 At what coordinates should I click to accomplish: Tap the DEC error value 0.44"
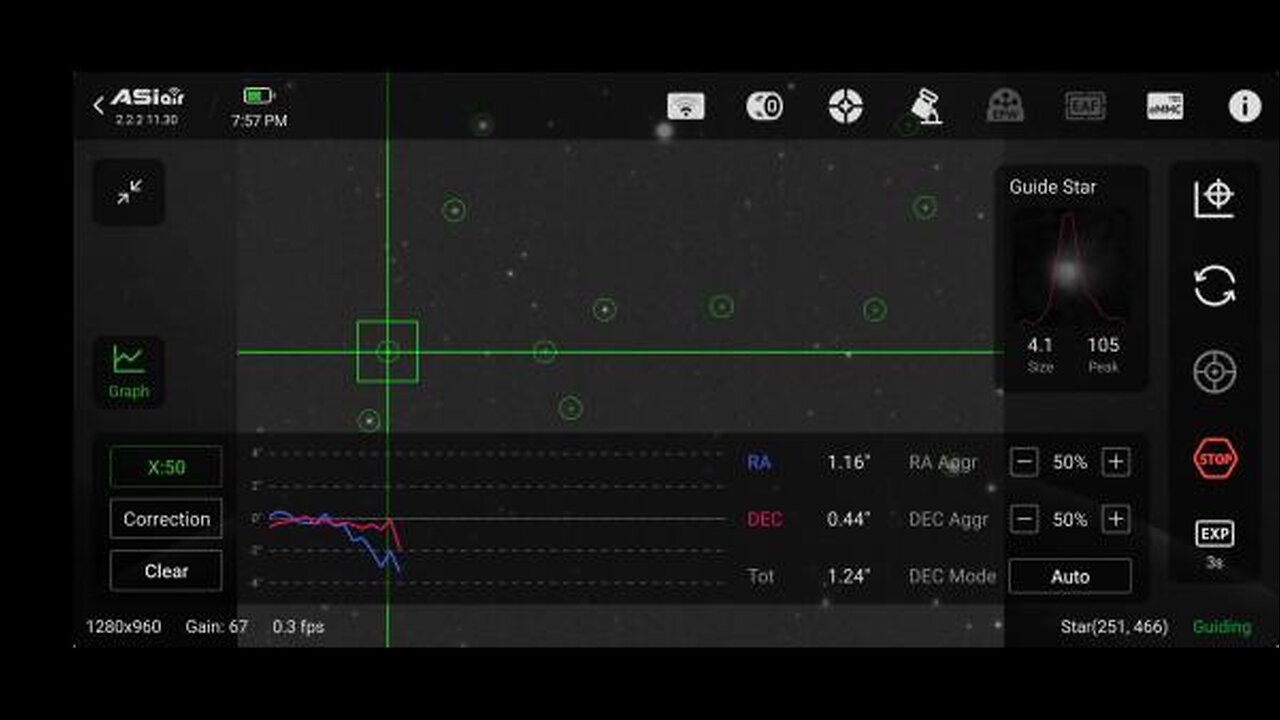click(849, 519)
